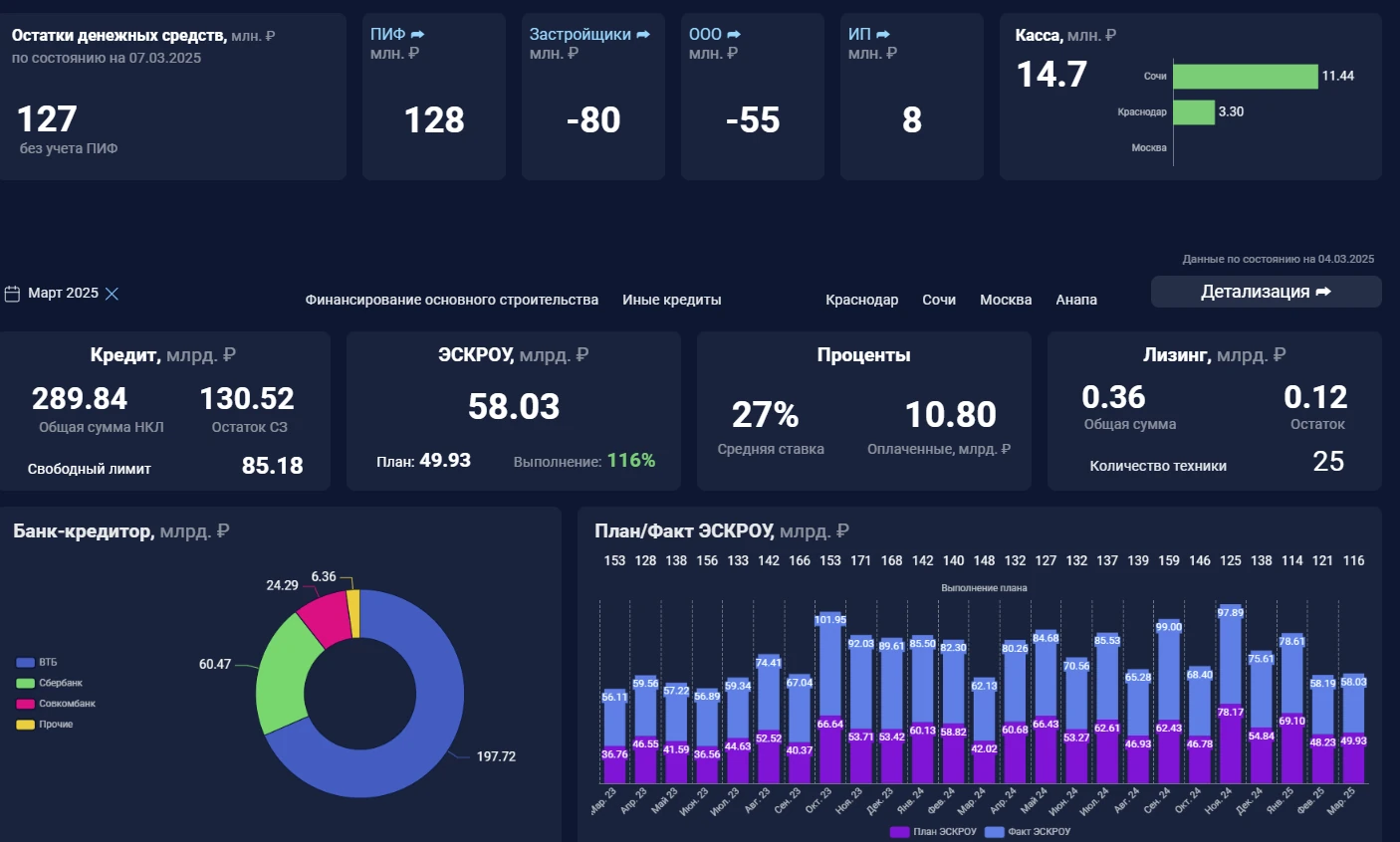Click the Окт. 23 bar valued 101.95
1400x842 pixels.
(x=830, y=663)
